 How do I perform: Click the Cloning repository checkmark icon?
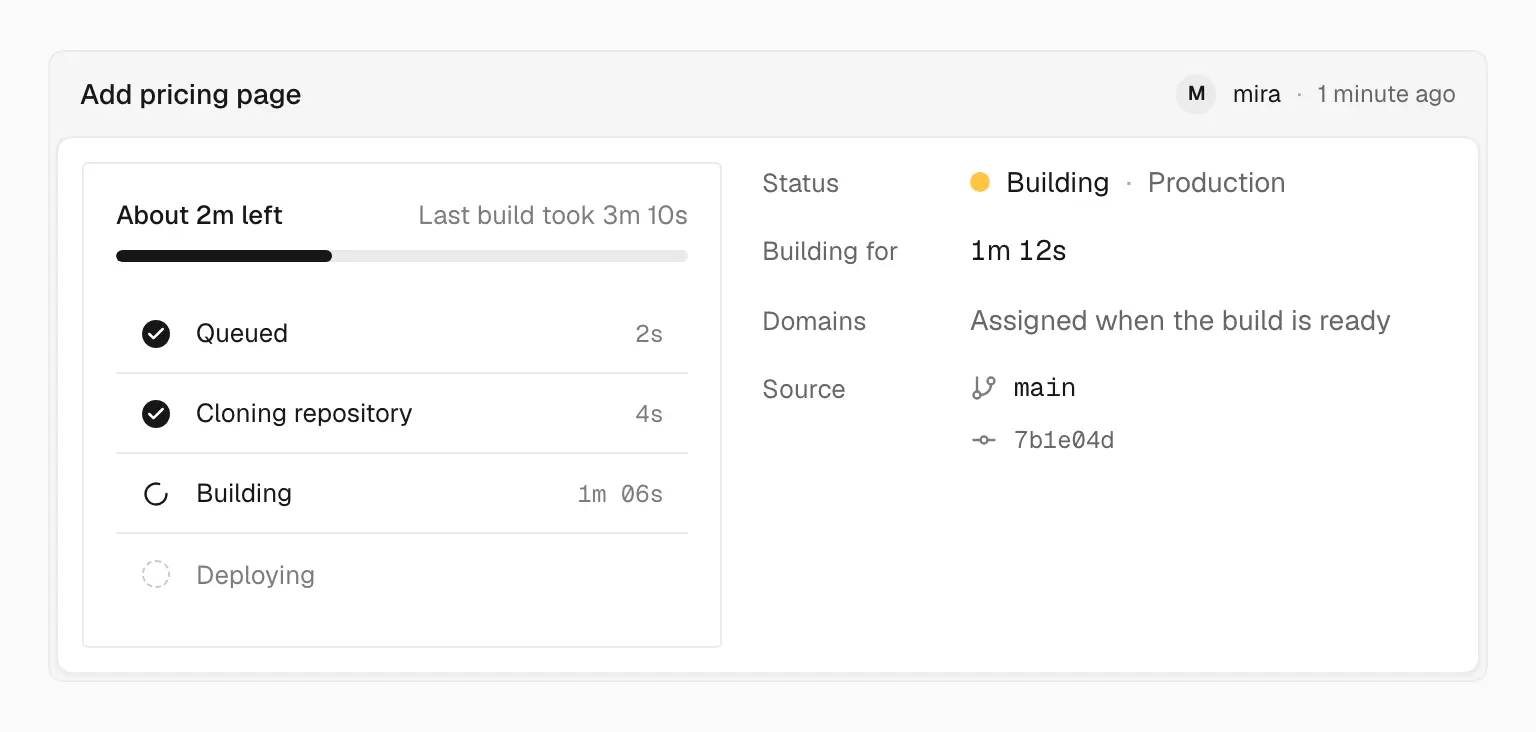pyautogui.click(x=156, y=414)
